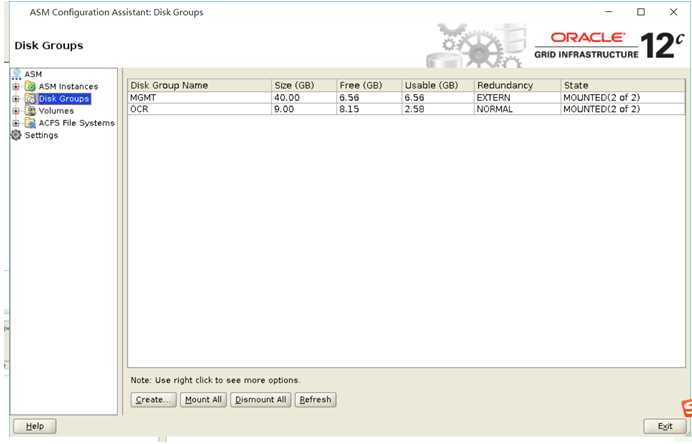Click the 2.58 usable space cell
This screenshot has height=444, width=692.
pyautogui.click(x=438, y=109)
